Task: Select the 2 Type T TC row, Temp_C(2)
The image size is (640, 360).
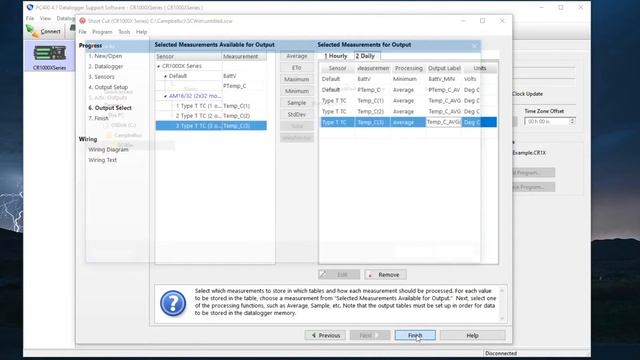Action: pos(211,116)
